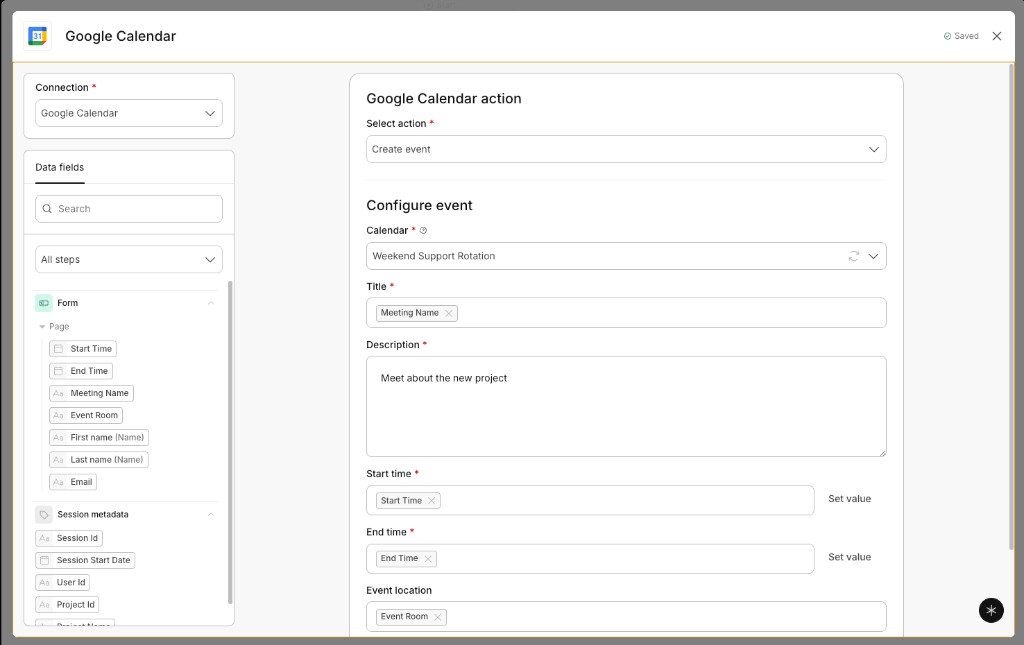
Task: Select End Time data field chip
Action: point(81,371)
